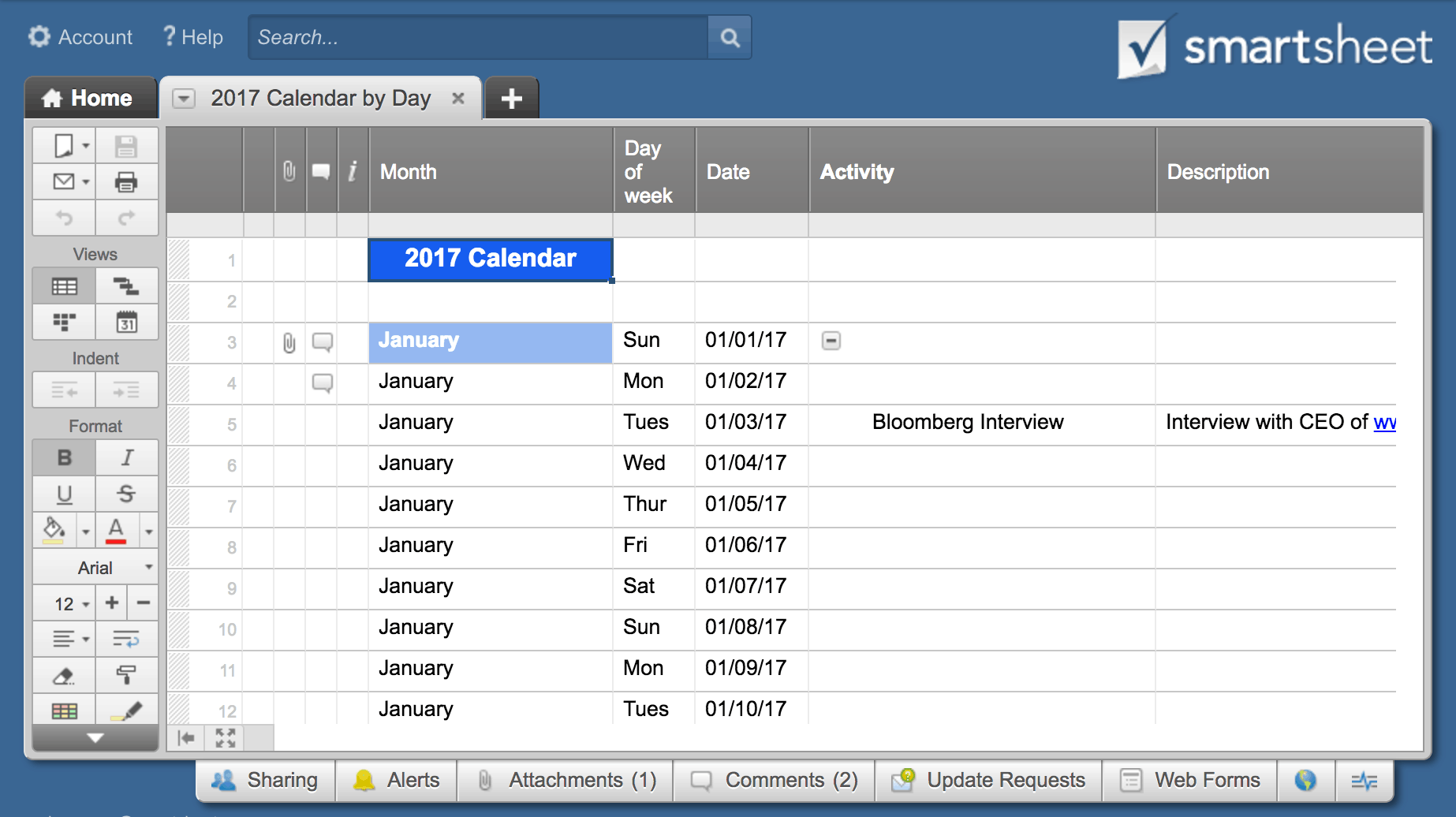This screenshot has width=1456, height=817.
Task: Open the attachment on row 3
Action: click(x=289, y=342)
